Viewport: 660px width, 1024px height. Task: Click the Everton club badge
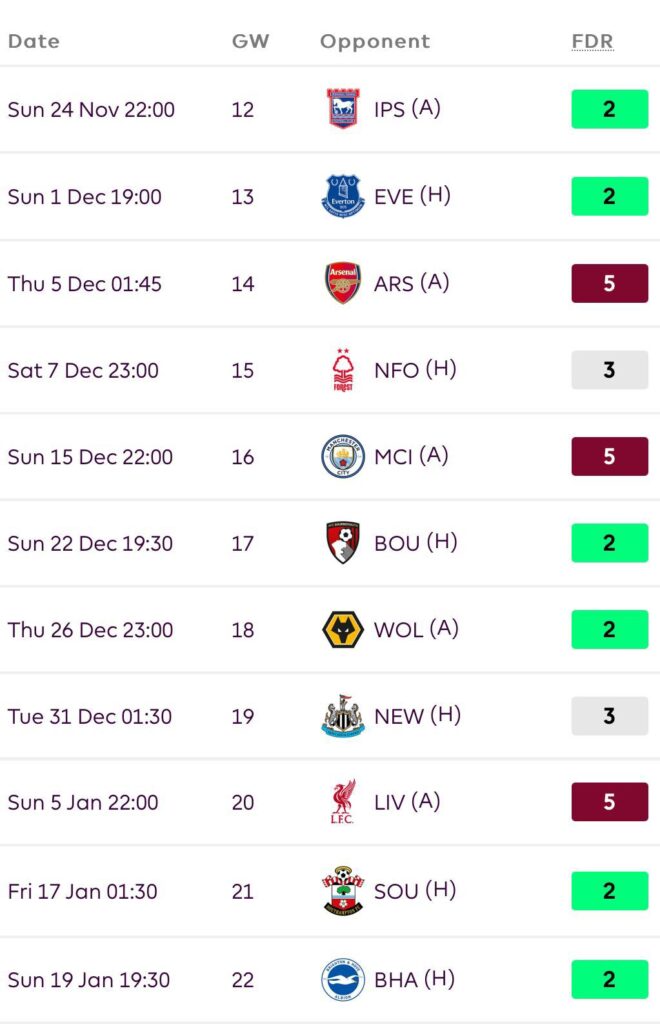coord(343,196)
